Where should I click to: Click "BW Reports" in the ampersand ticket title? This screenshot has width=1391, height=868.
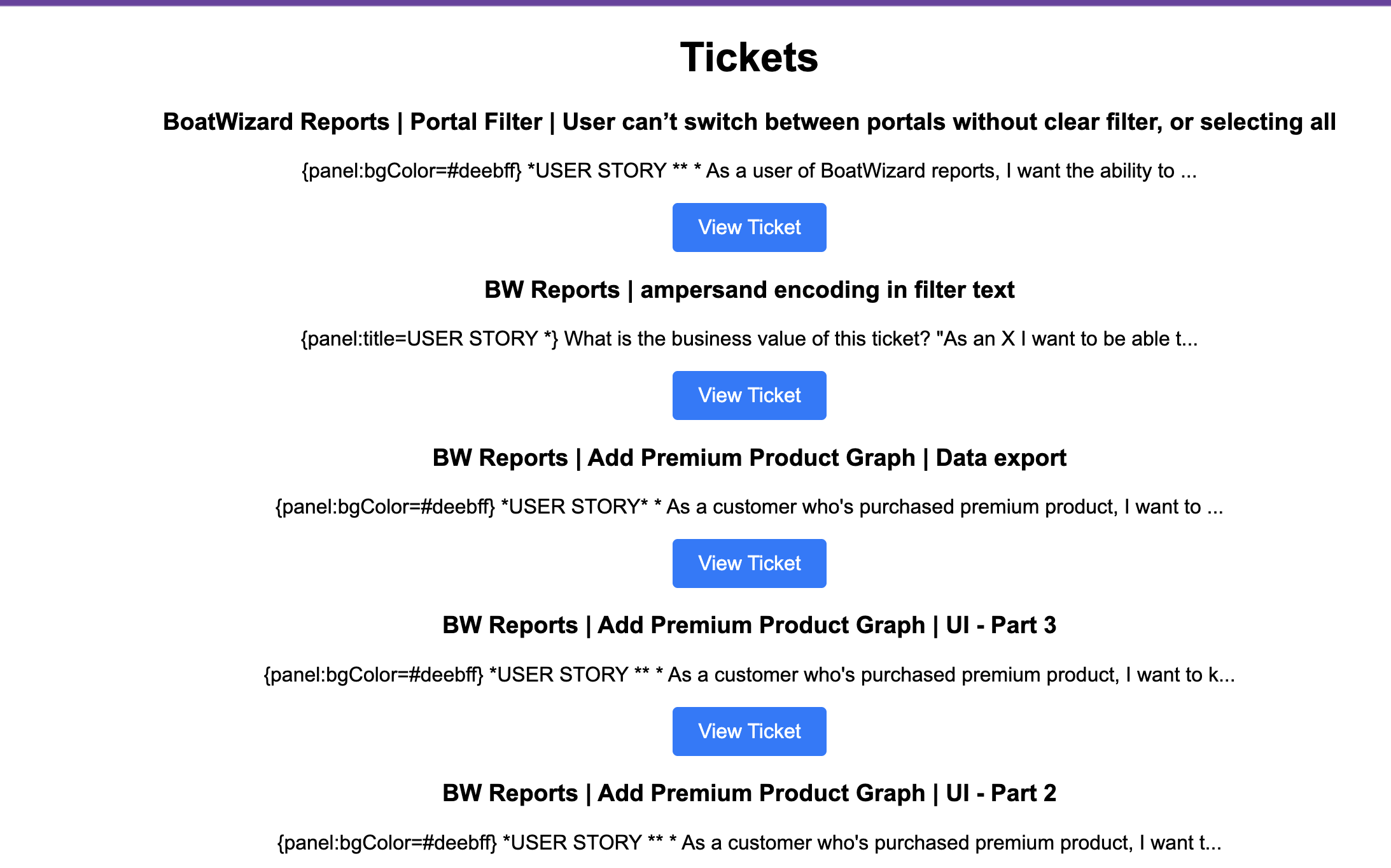pos(552,290)
